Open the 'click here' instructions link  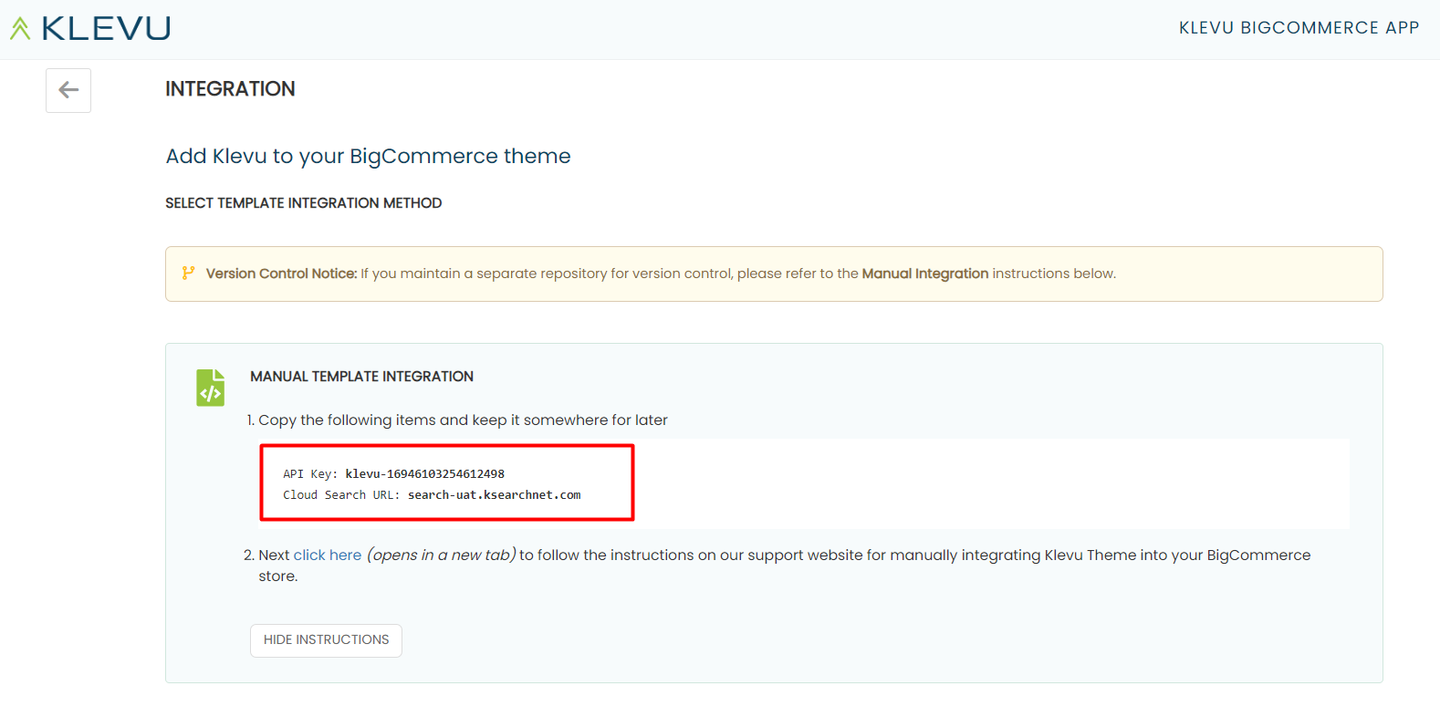[x=327, y=555]
